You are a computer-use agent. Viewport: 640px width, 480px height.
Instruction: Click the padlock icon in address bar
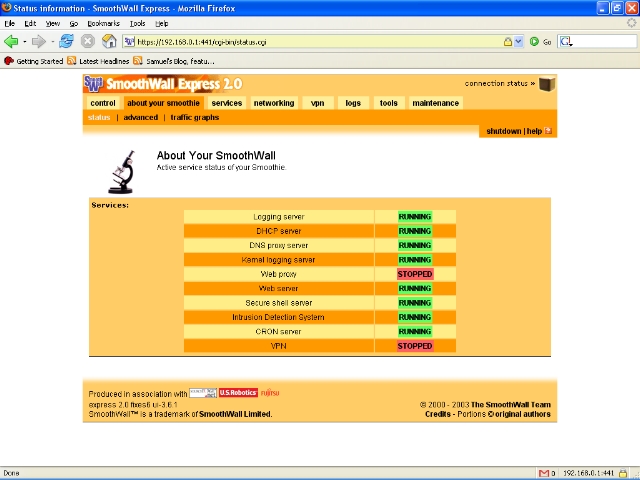(x=508, y=42)
